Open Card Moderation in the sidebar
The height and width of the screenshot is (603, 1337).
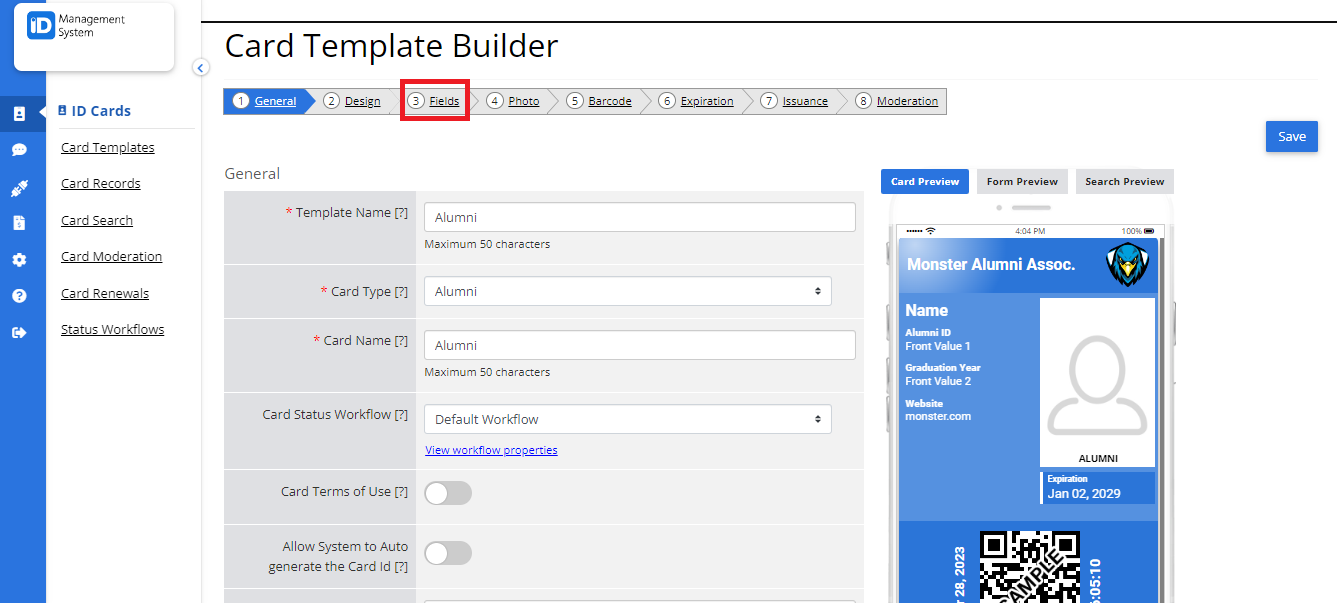(111, 256)
